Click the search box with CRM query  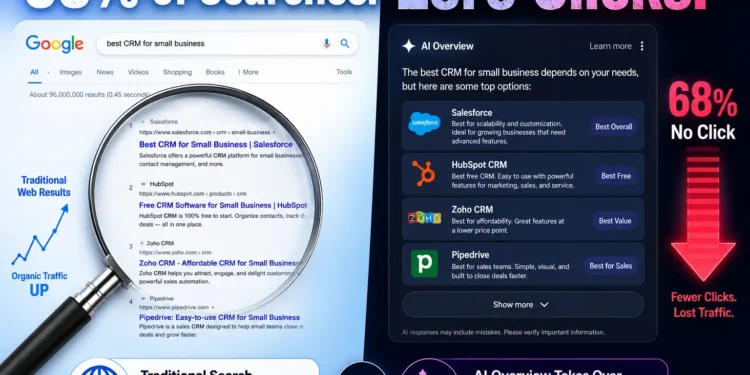click(228, 44)
